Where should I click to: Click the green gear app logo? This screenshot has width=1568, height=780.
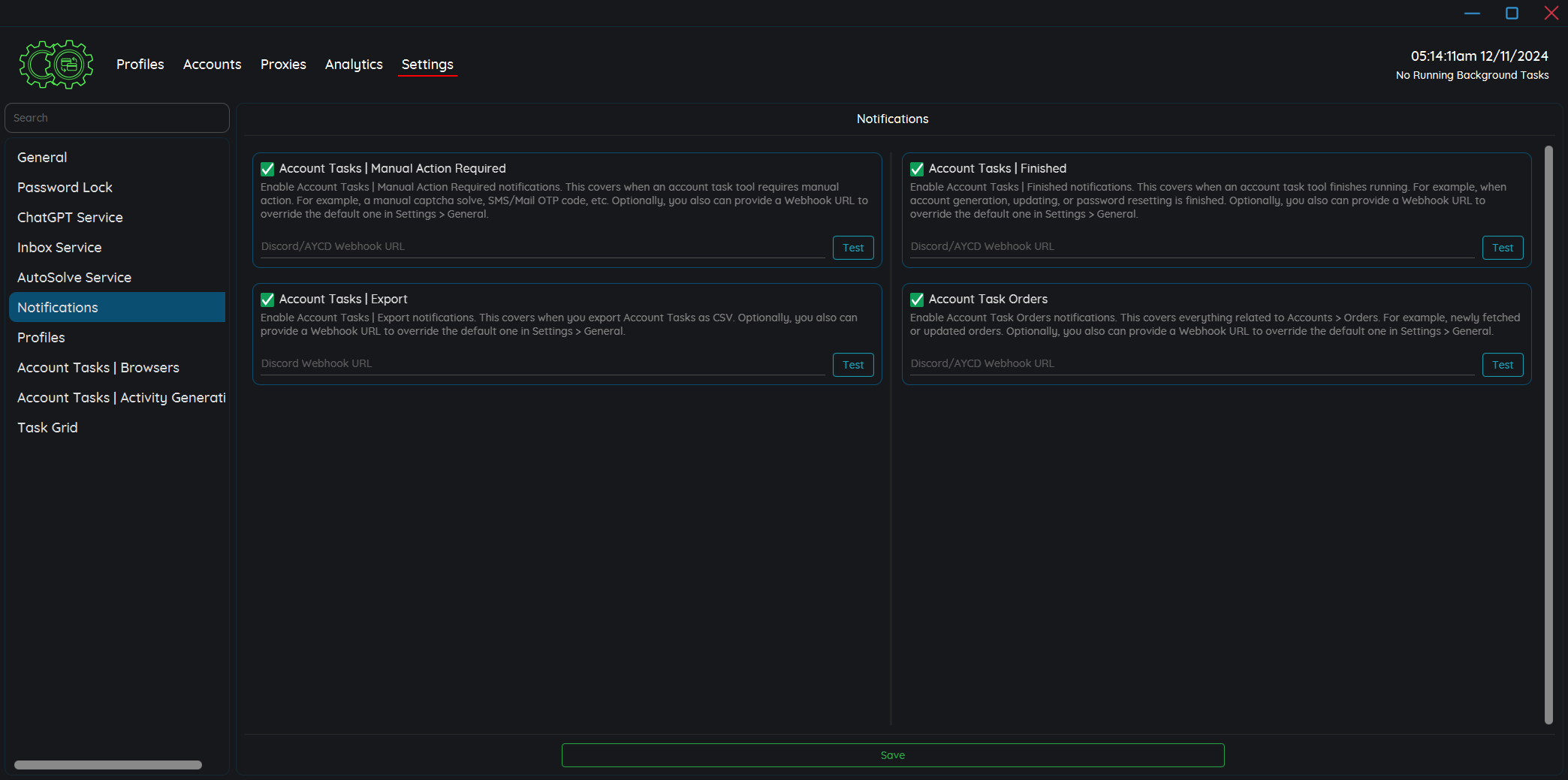point(56,65)
